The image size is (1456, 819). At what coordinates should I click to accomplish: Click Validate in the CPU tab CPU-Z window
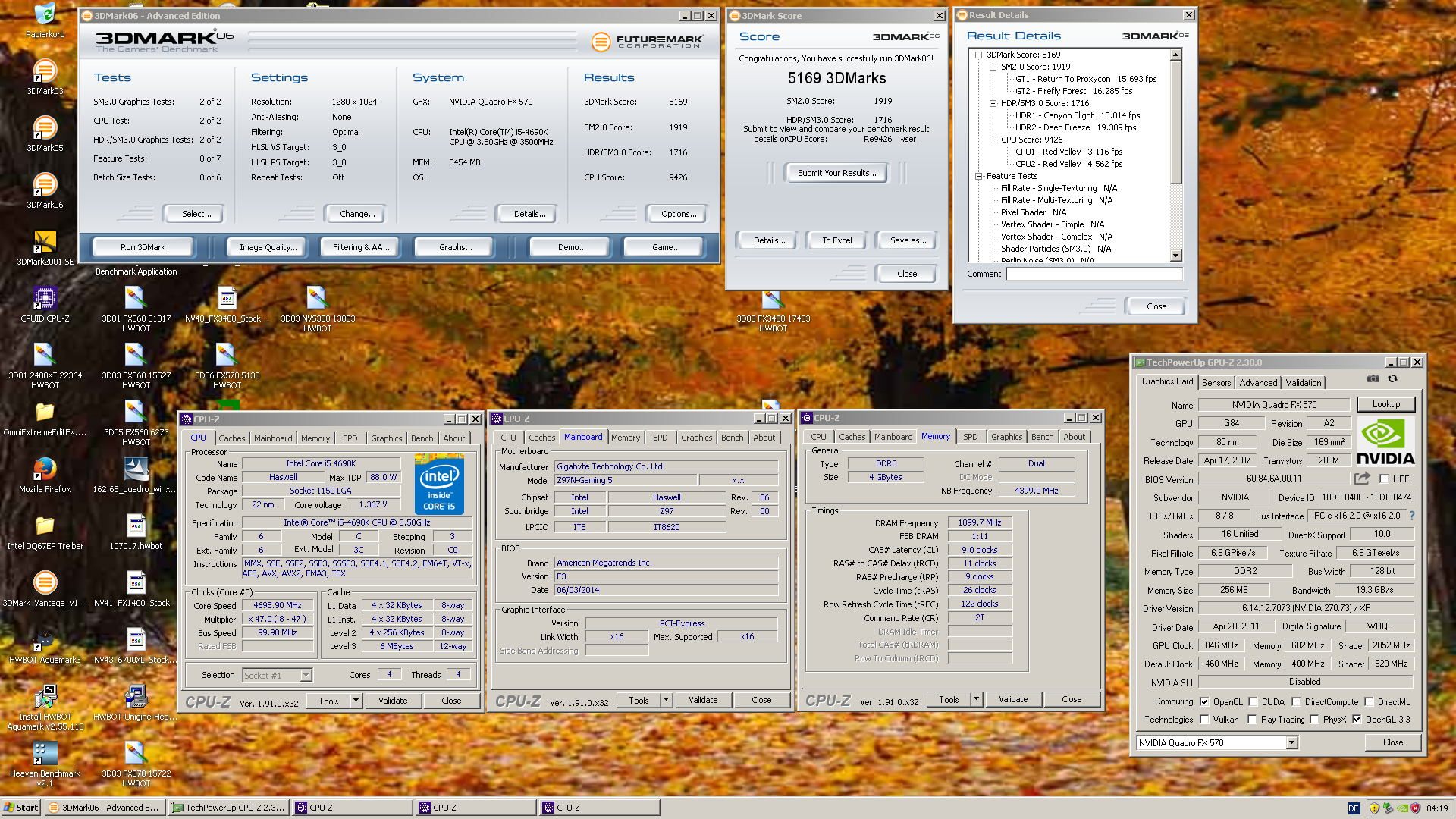click(393, 701)
